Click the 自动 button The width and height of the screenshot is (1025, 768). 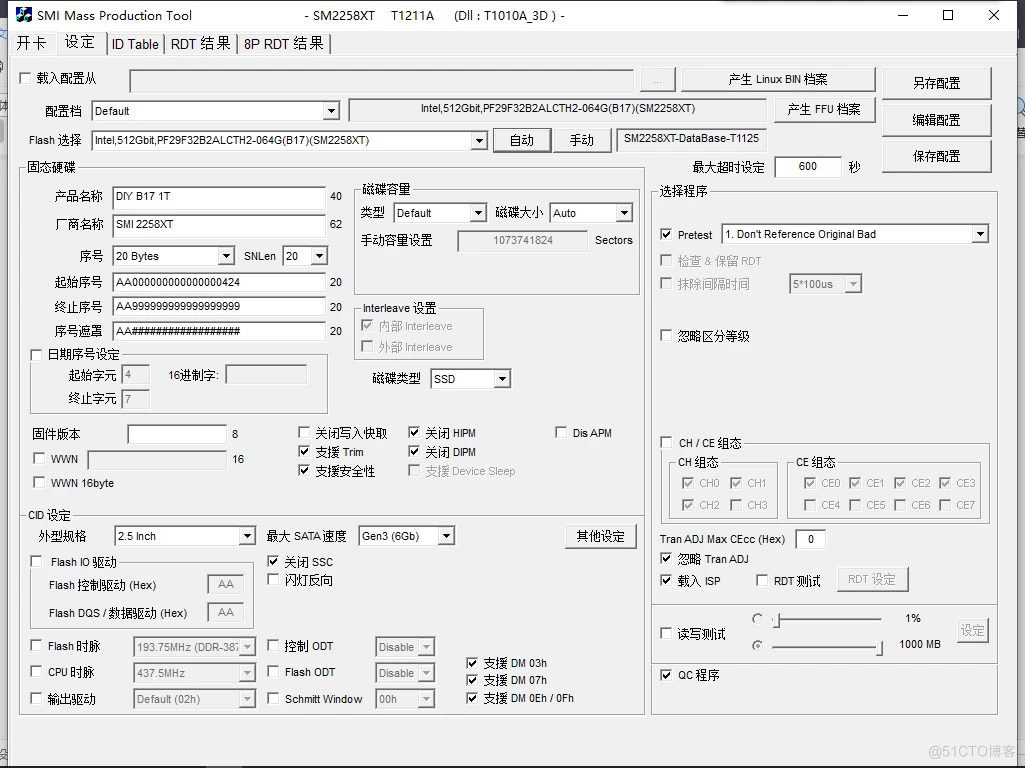click(522, 140)
